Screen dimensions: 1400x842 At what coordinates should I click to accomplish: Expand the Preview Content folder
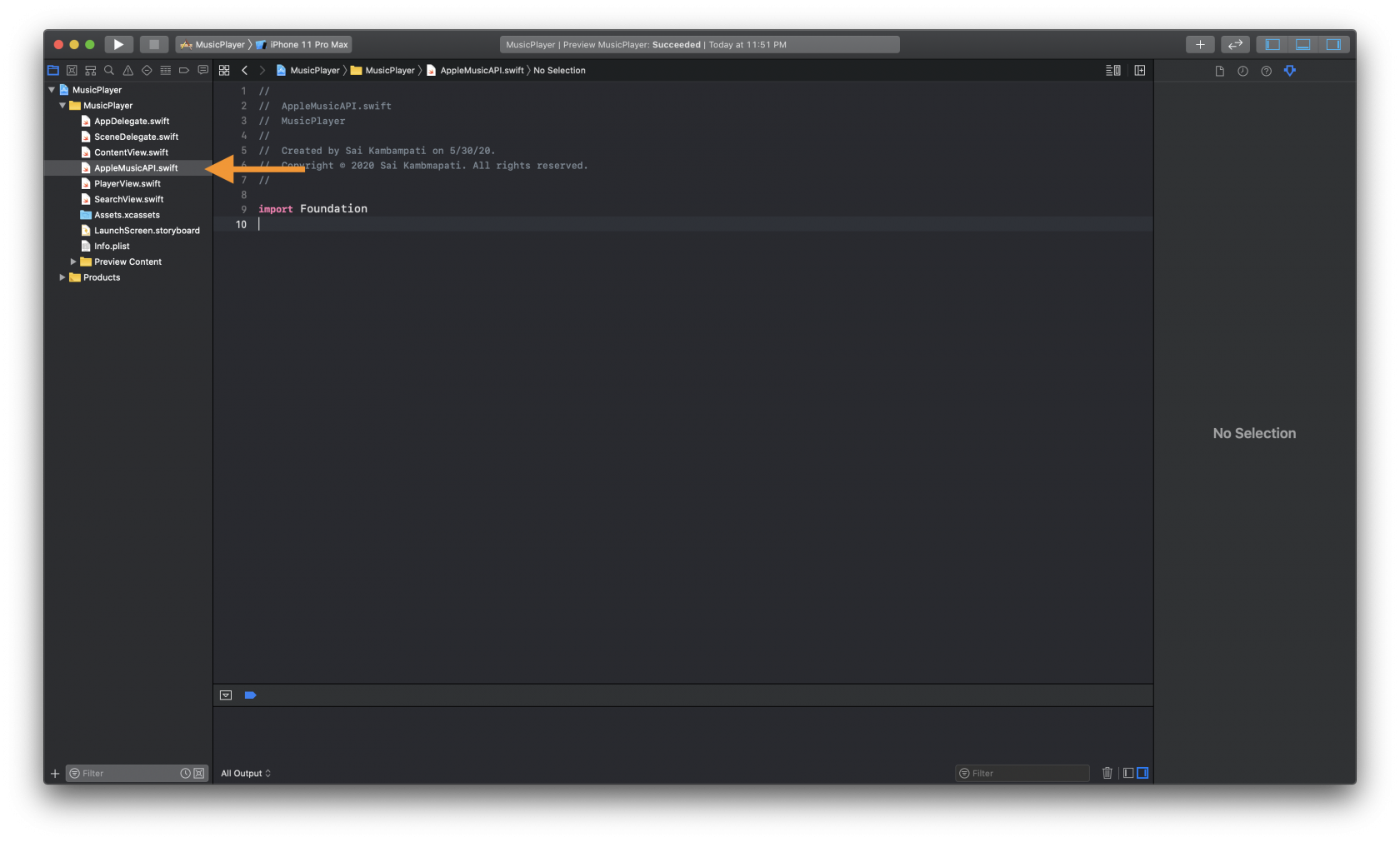pyautogui.click(x=73, y=262)
